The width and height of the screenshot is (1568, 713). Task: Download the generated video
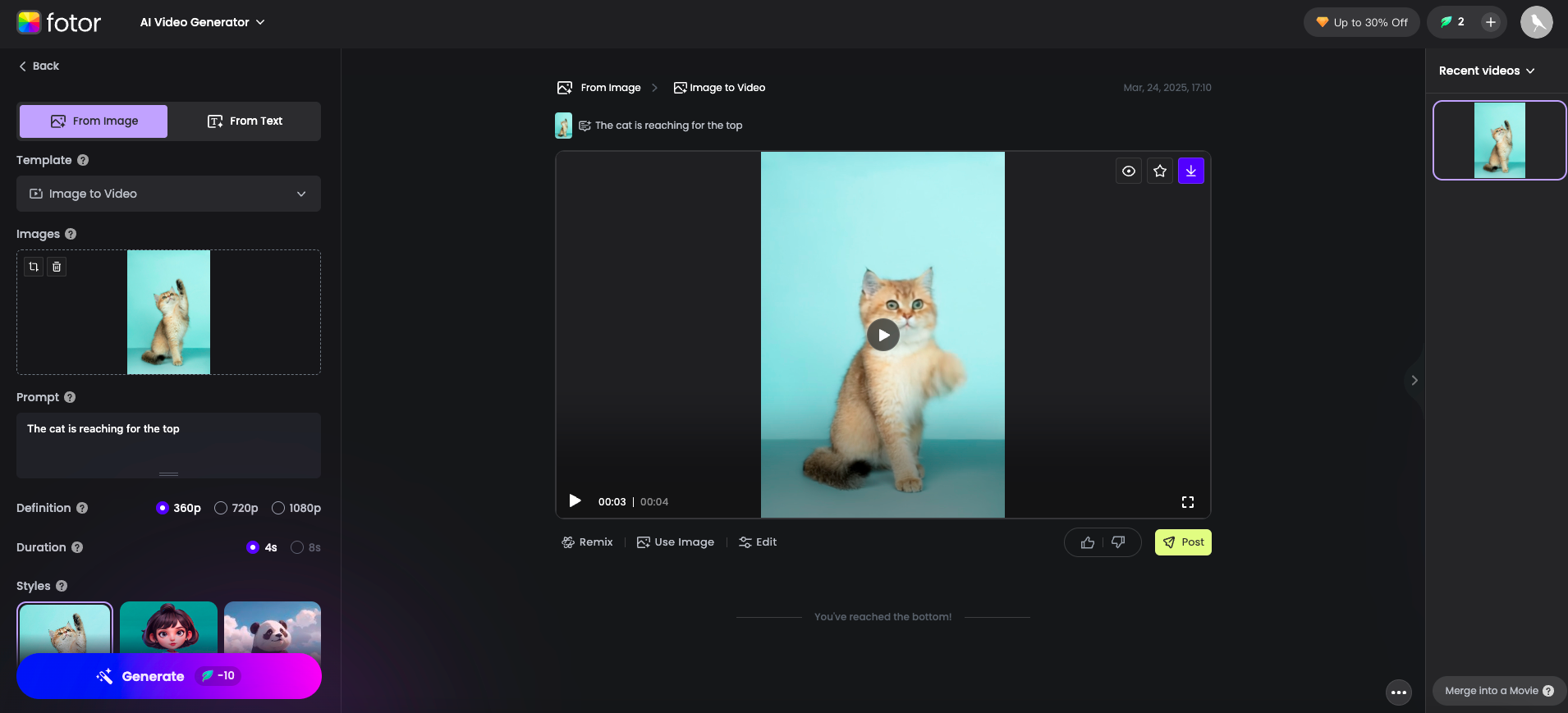click(1191, 171)
